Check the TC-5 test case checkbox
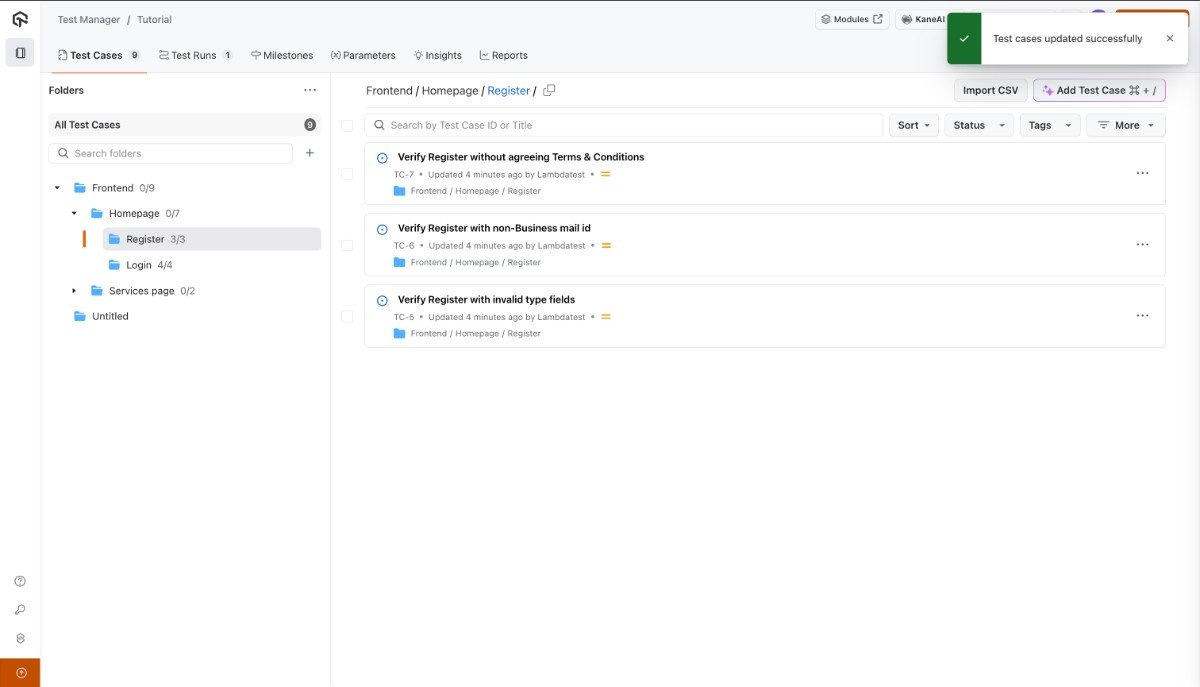Image resolution: width=1200 pixels, height=687 pixels. pos(347,316)
